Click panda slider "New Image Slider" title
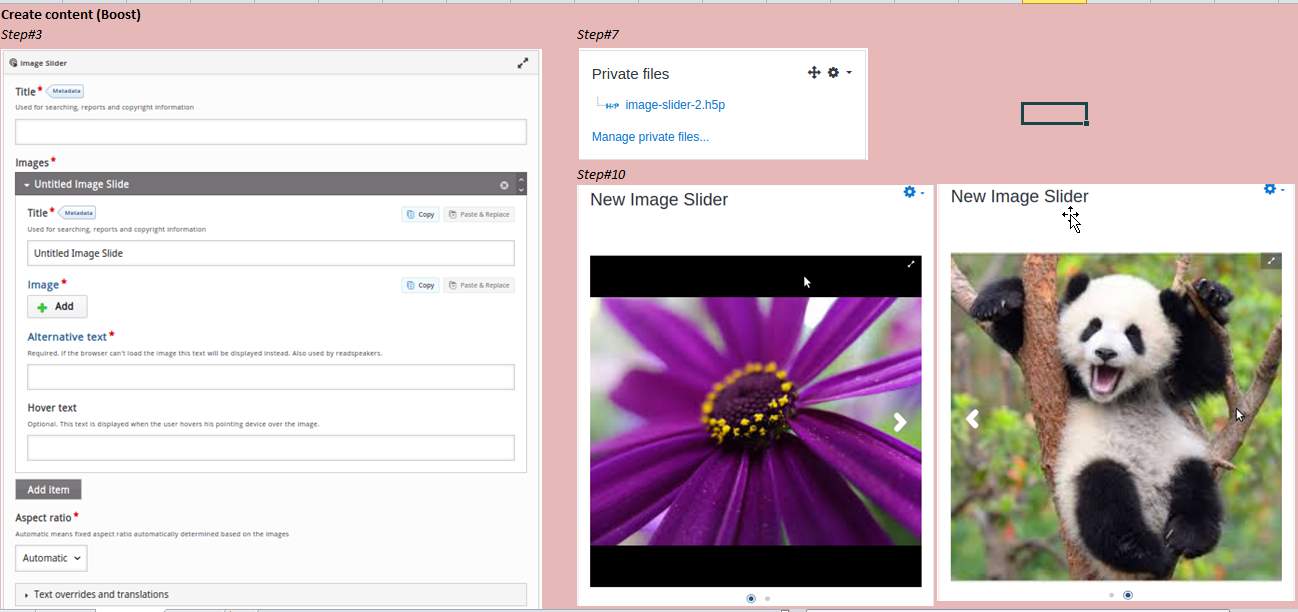Viewport: 1298px width, 612px height. tap(1020, 197)
